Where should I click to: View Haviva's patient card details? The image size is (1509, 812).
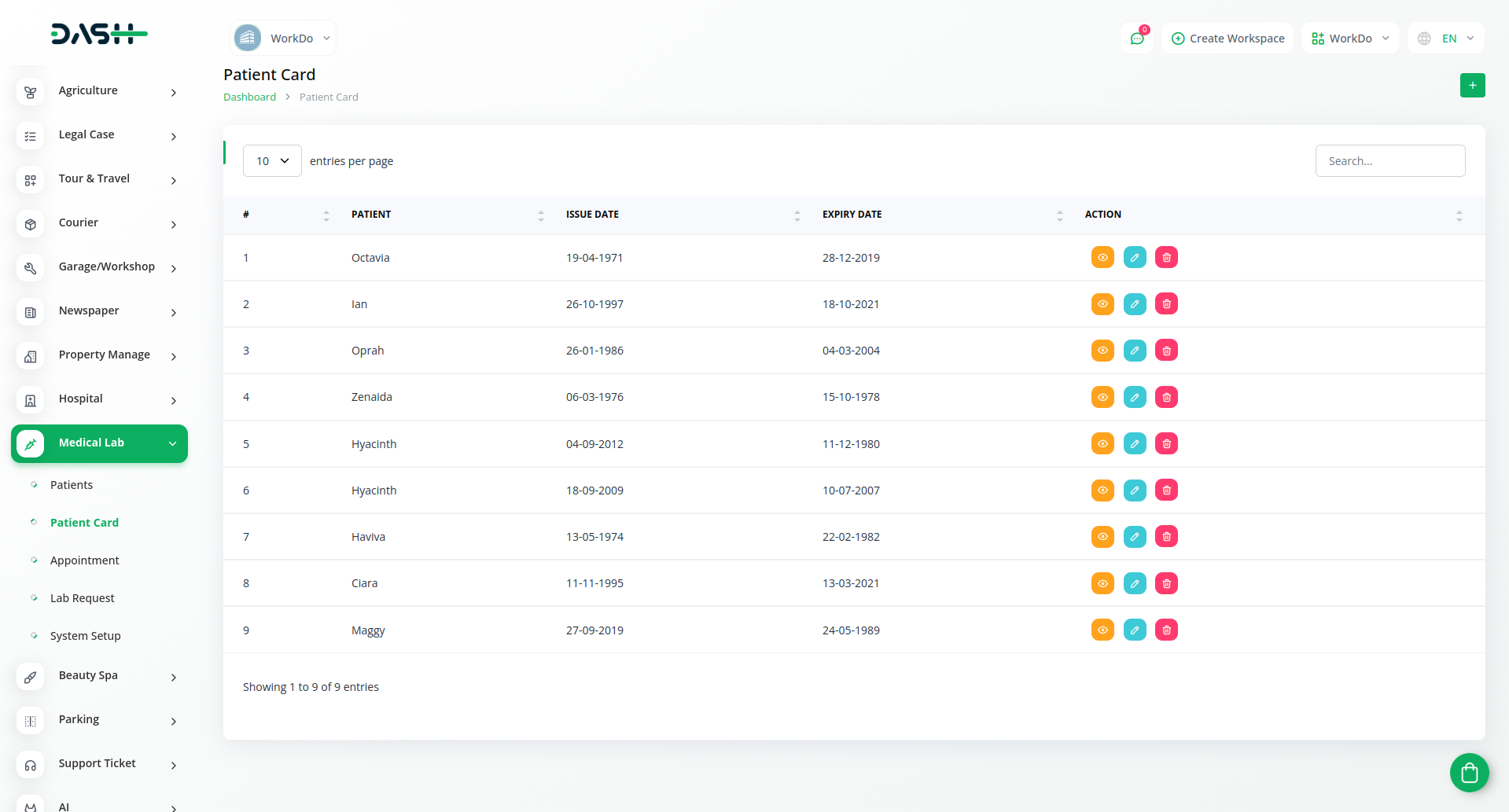pos(1102,537)
